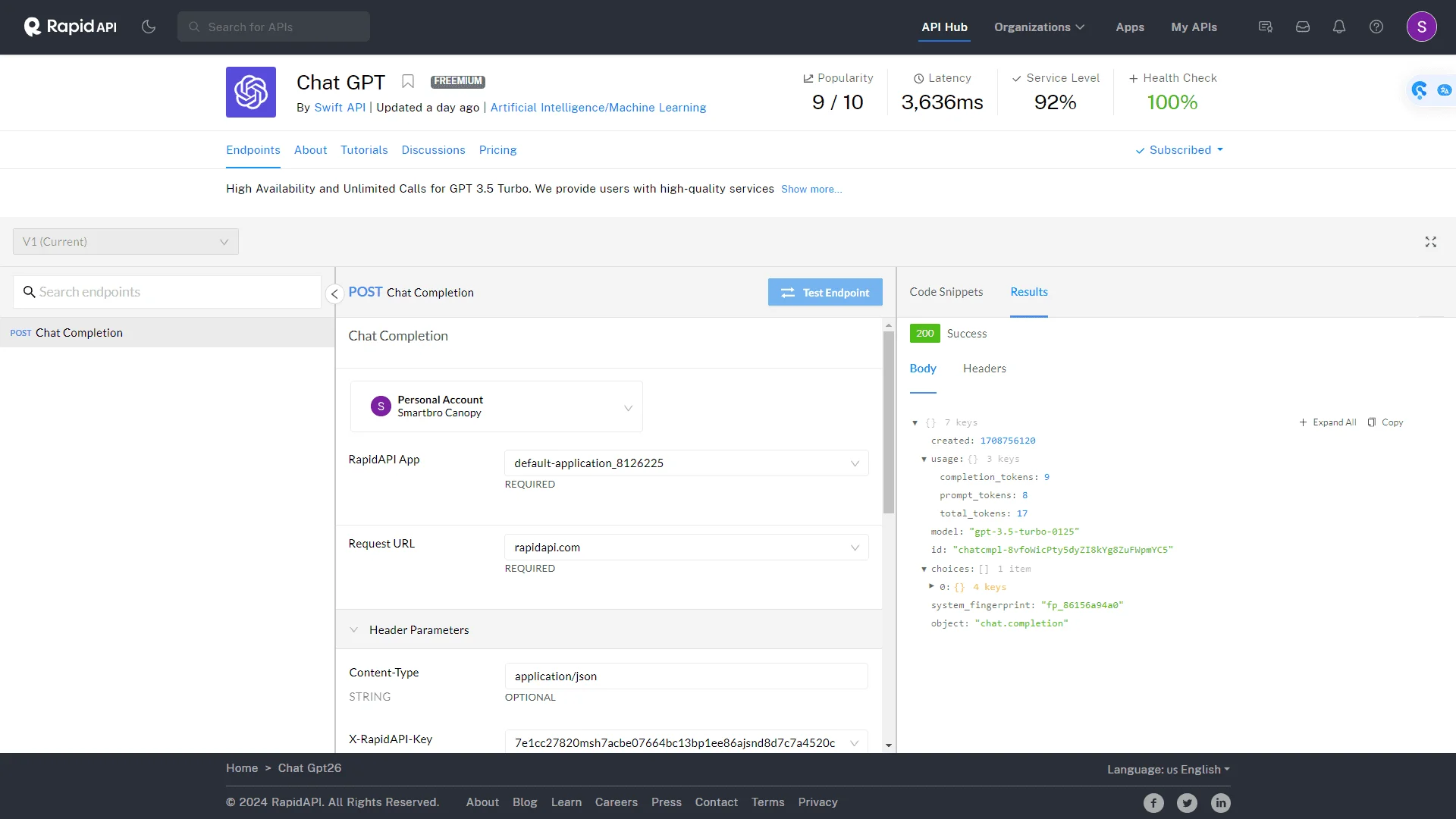Click Expand All in results body

[x=1328, y=422]
